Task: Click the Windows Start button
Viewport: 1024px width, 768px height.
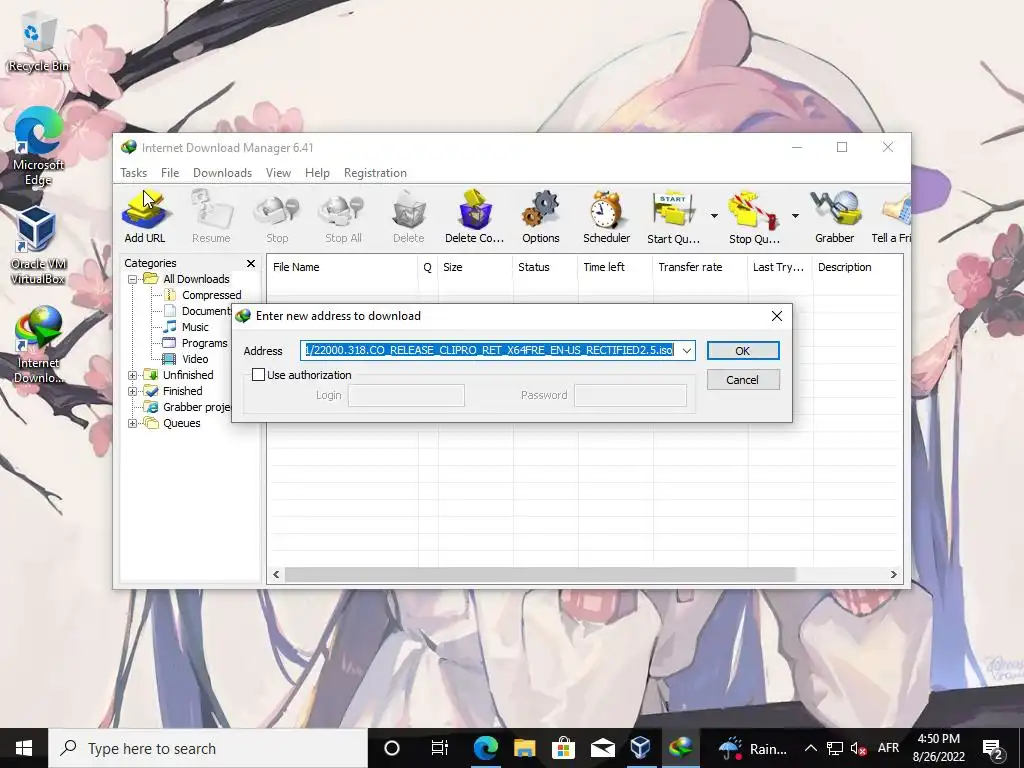Action: [x=24, y=748]
